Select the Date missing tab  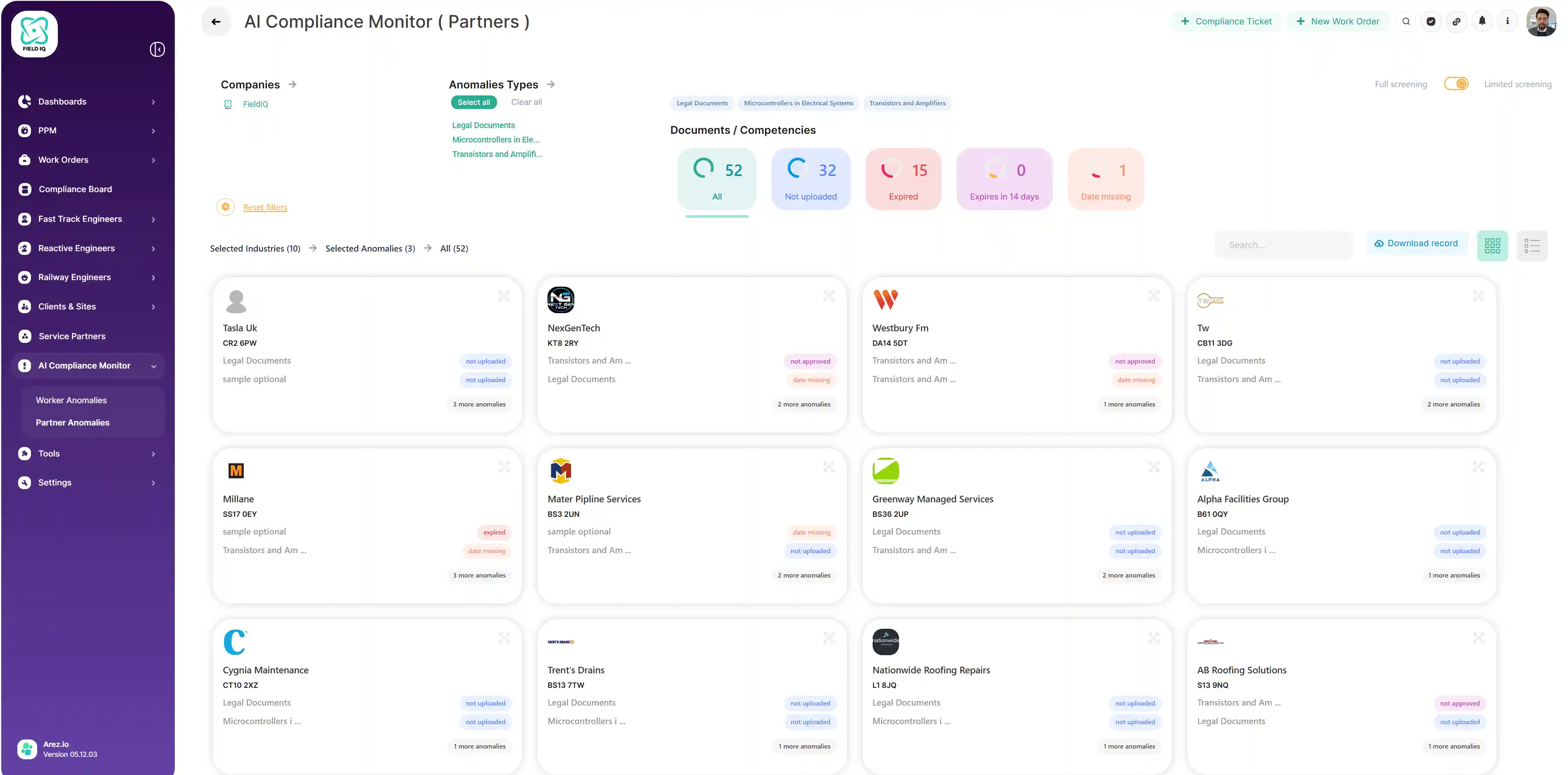click(x=1106, y=180)
